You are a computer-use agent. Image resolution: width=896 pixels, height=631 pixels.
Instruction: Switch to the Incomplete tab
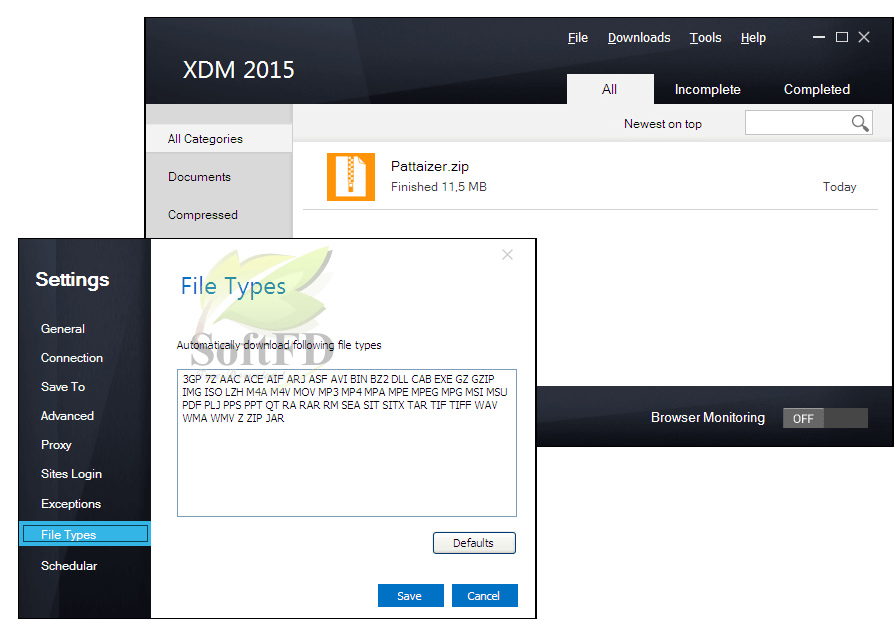click(707, 89)
